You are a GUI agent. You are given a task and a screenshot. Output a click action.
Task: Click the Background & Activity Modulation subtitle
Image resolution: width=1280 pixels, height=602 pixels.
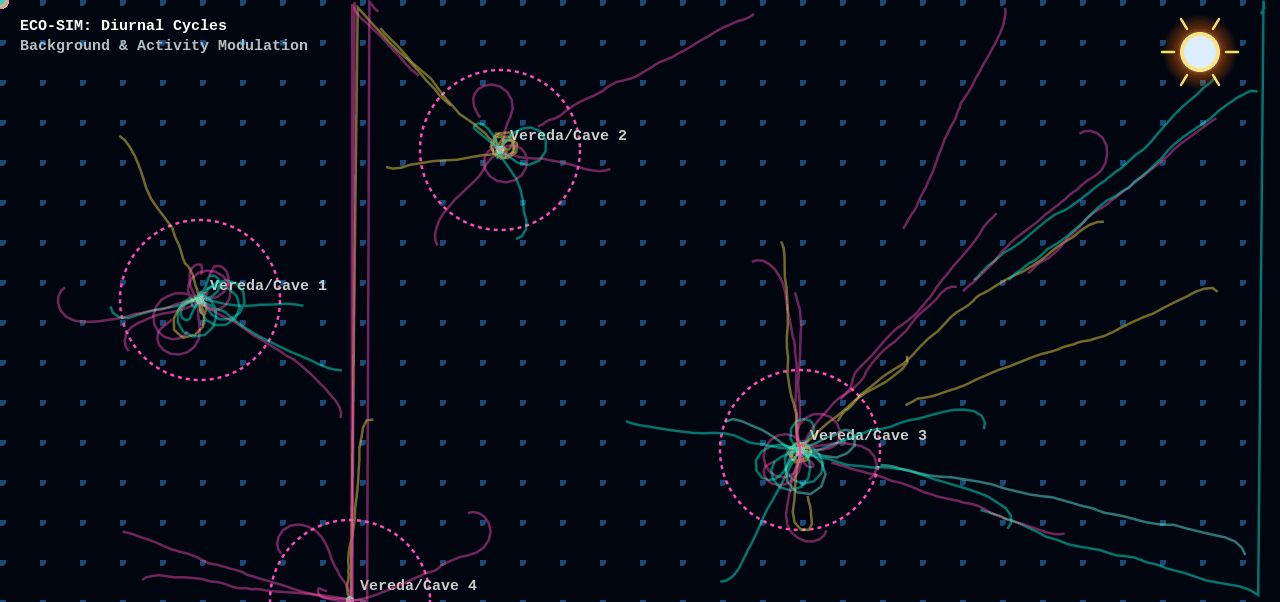(164, 46)
